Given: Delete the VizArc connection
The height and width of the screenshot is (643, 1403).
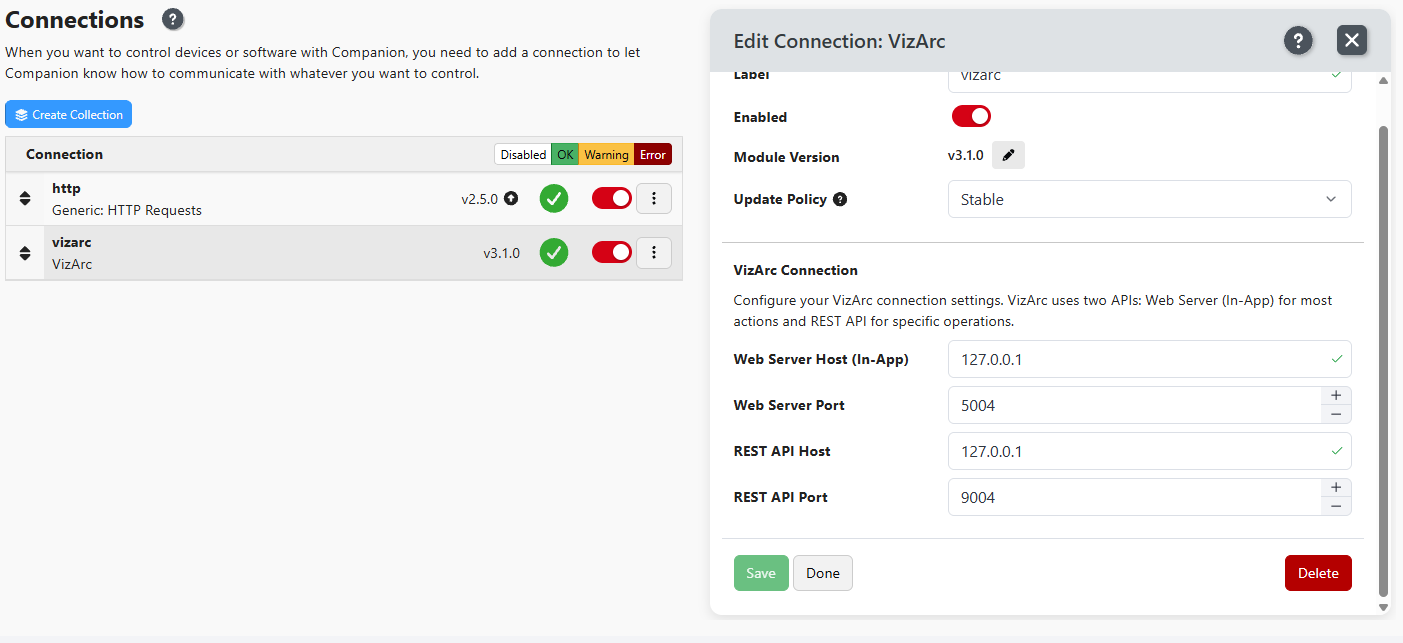Looking at the screenshot, I should point(1318,573).
